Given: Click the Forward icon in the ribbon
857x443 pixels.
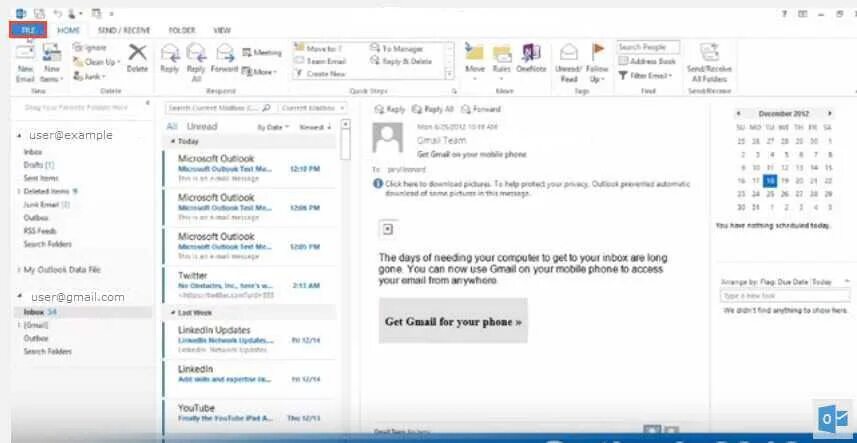Looking at the screenshot, I should (x=224, y=54).
